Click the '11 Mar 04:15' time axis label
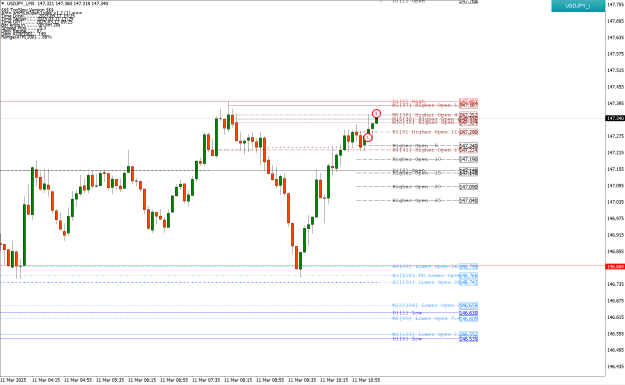This screenshot has height=385, width=625. click(x=46, y=380)
